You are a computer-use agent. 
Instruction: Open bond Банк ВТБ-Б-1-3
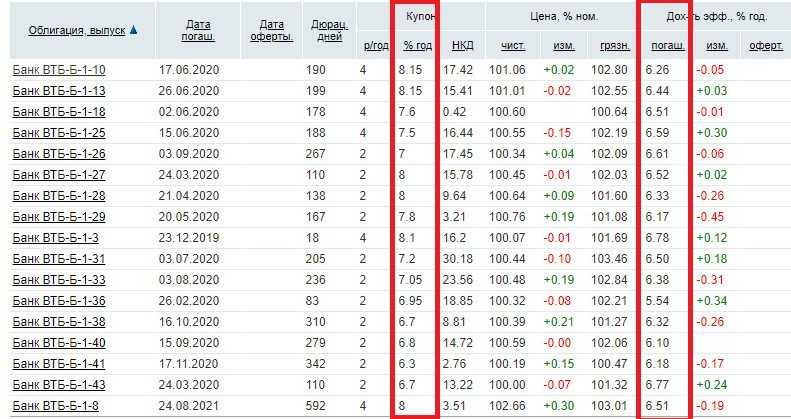[56, 237]
